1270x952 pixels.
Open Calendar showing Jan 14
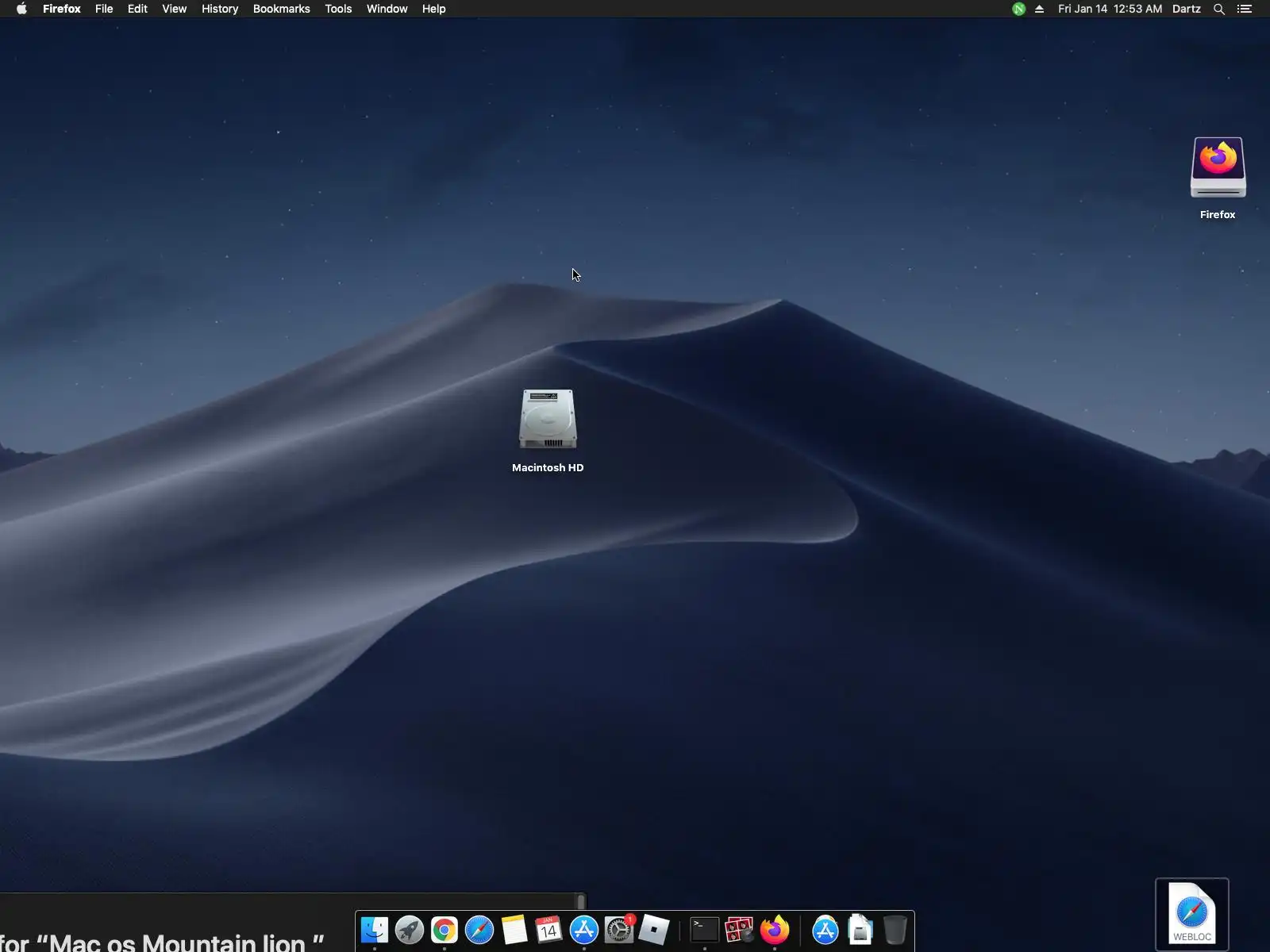[x=548, y=930]
